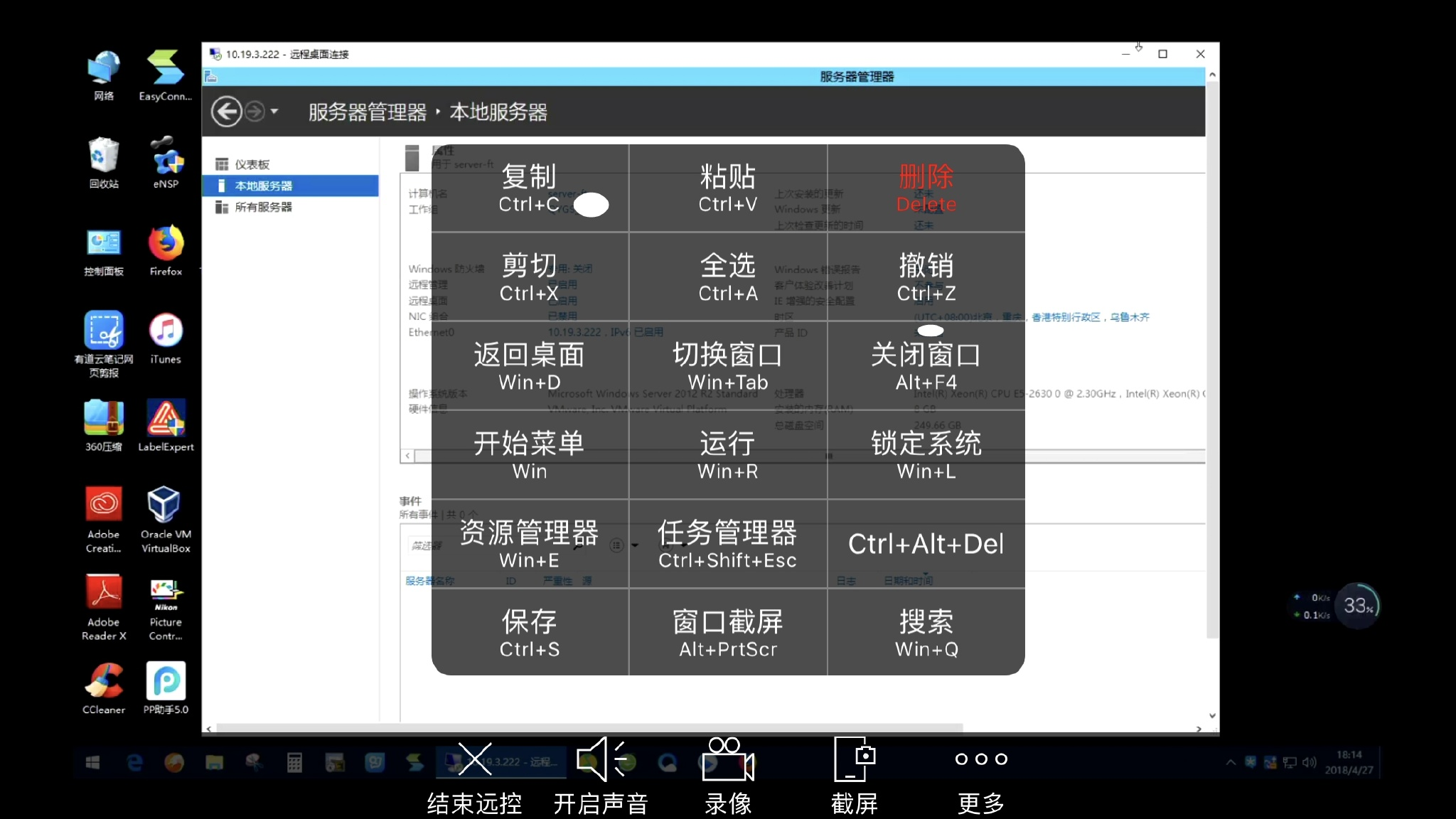Tap 搜索 Win+Q shortcut
The height and width of the screenshot is (819, 1456).
pyautogui.click(x=926, y=632)
